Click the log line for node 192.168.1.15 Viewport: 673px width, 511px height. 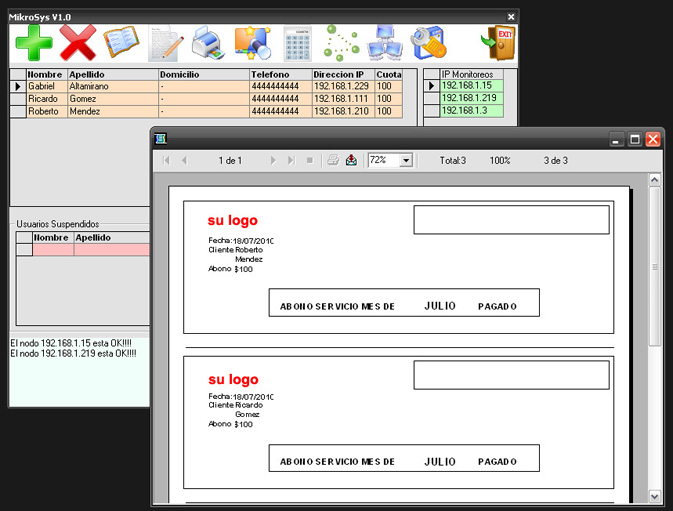click(x=71, y=343)
